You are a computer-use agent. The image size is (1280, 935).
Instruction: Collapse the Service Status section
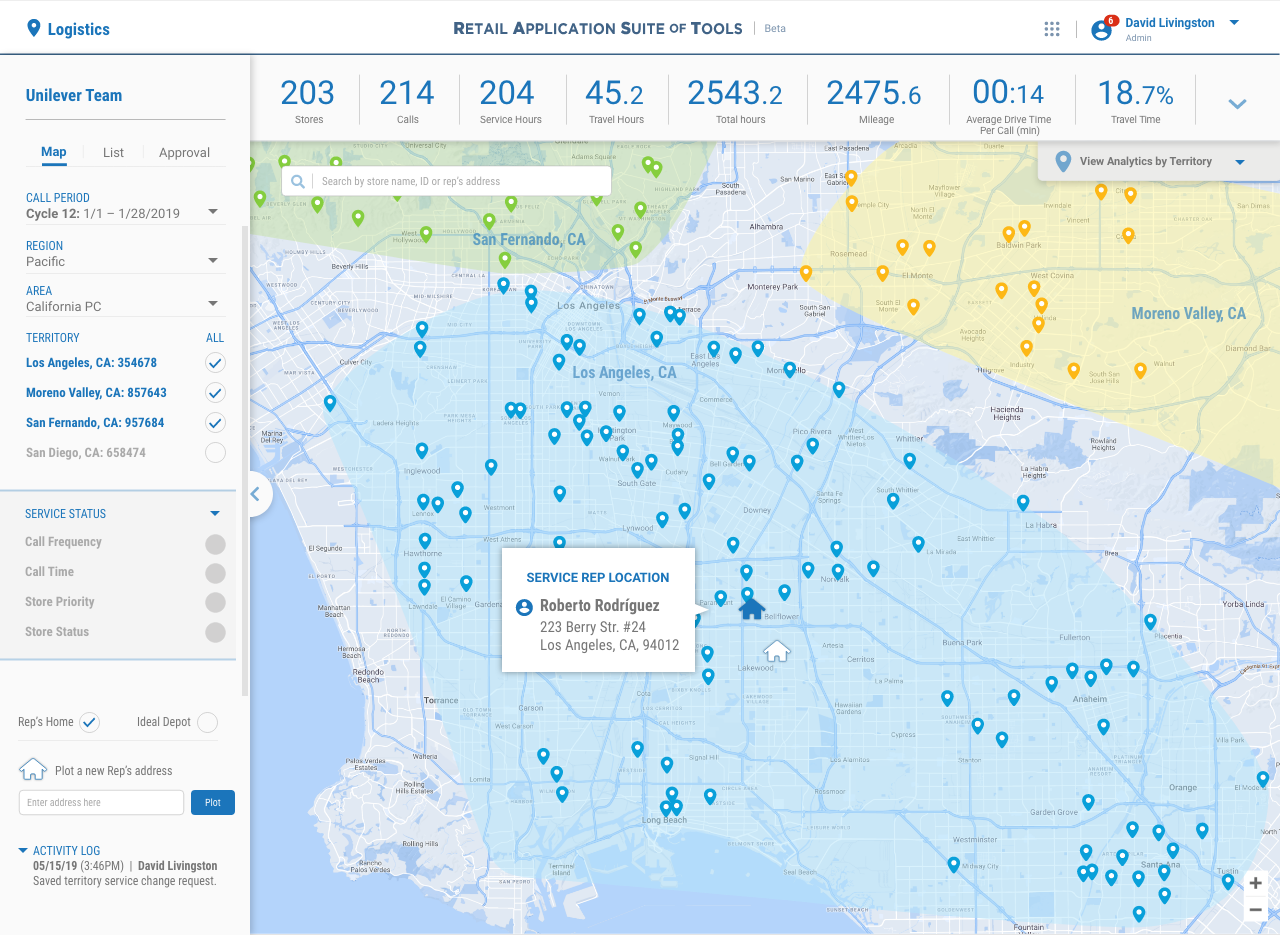point(214,514)
